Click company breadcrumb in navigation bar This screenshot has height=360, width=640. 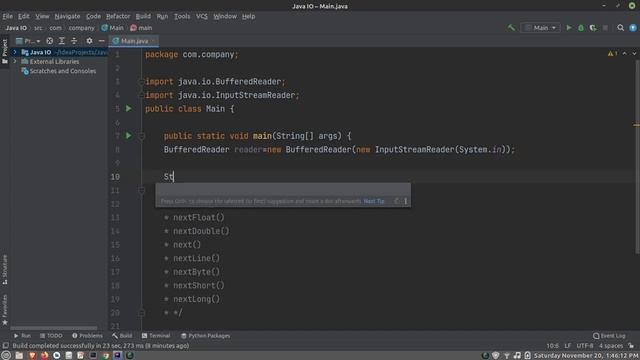81,28
